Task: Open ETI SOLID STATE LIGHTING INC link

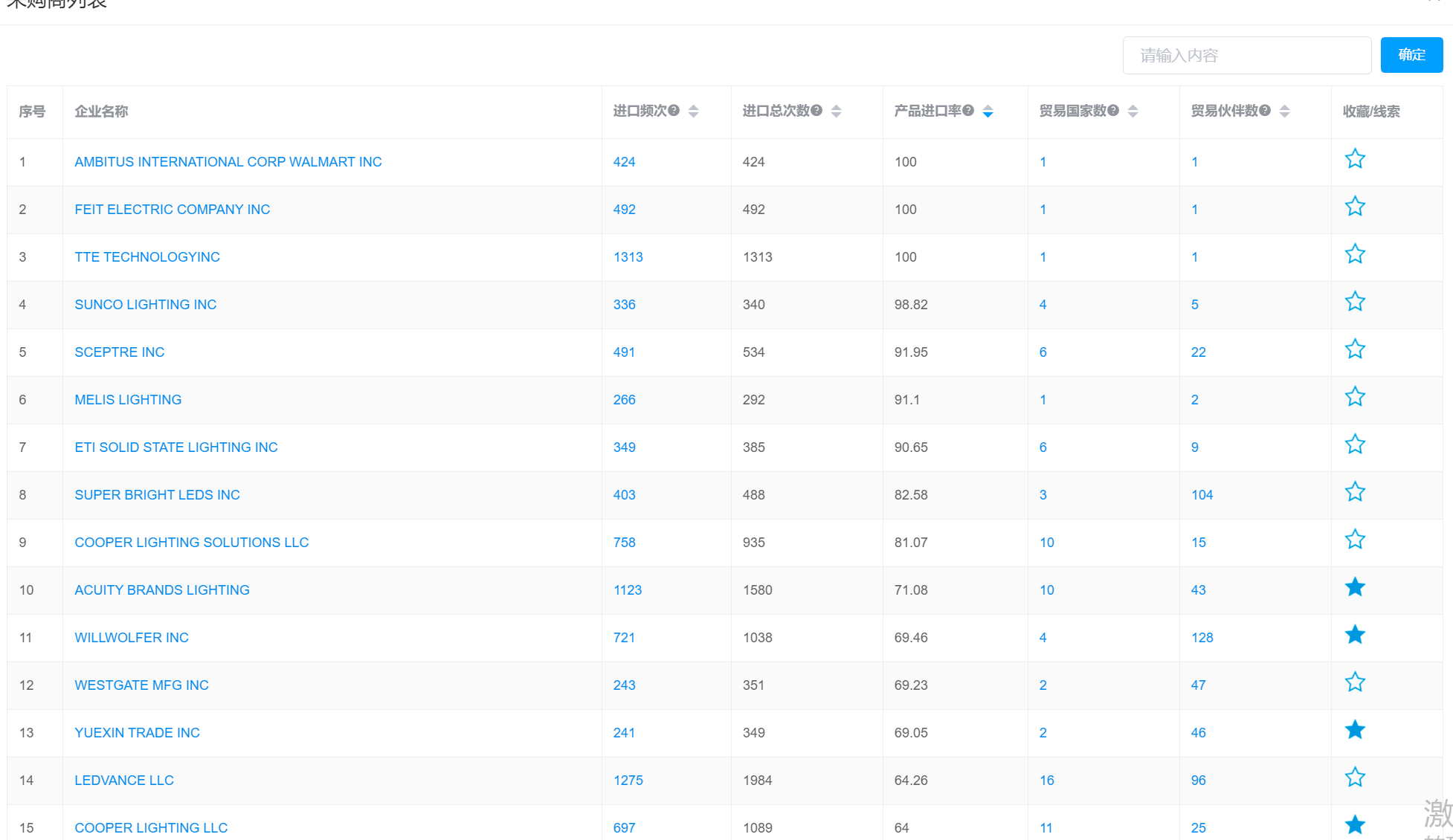Action: (x=176, y=448)
